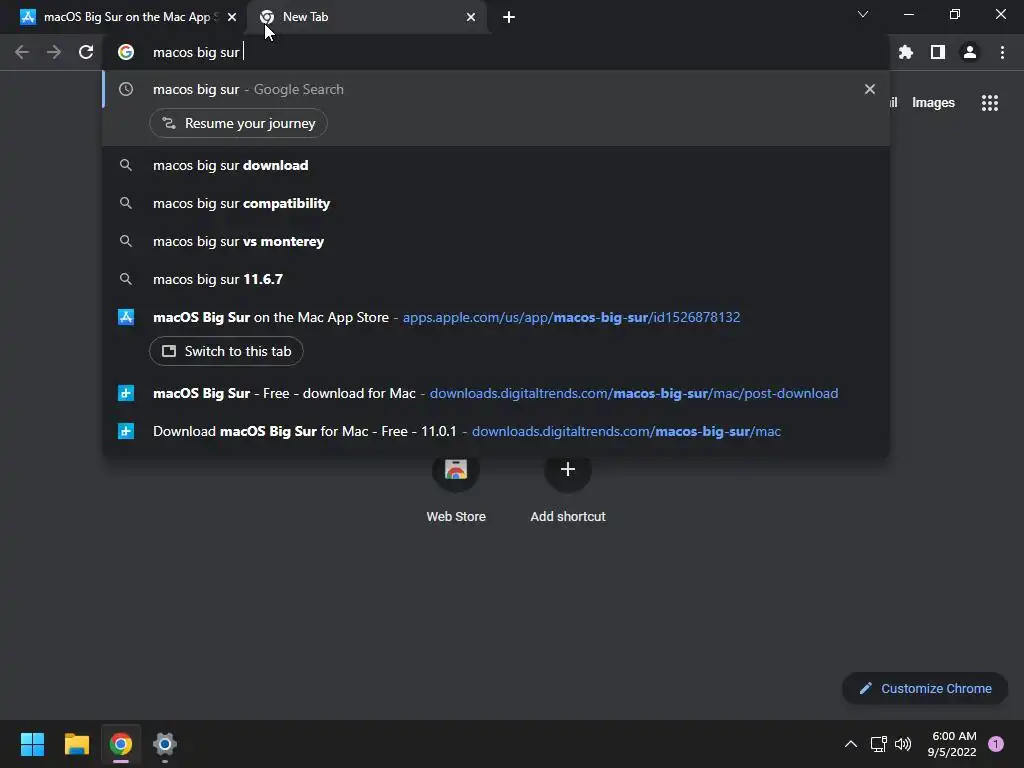Image resolution: width=1024 pixels, height=768 pixels.
Task: Click the back navigation arrow
Action: [x=22, y=52]
